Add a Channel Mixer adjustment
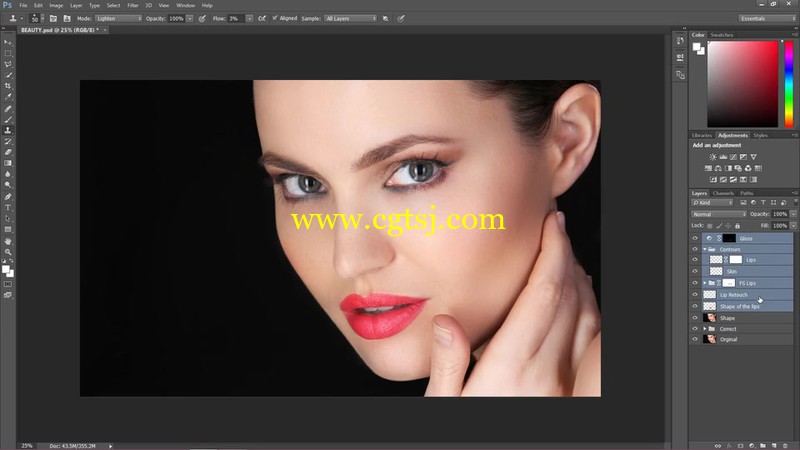Image resolution: width=800 pixels, height=450 pixels. pyautogui.click(x=748, y=168)
